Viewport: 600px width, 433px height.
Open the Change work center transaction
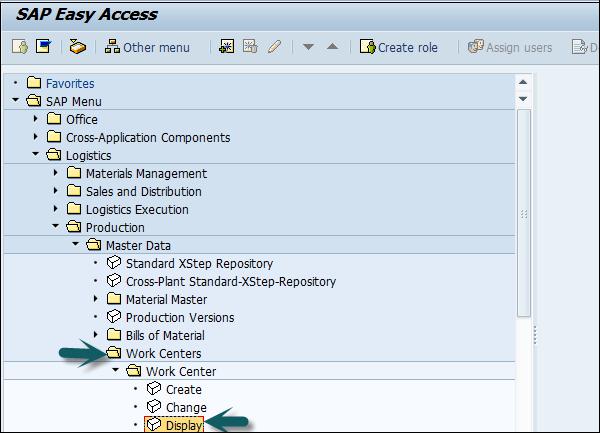click(x=185, y=407)
